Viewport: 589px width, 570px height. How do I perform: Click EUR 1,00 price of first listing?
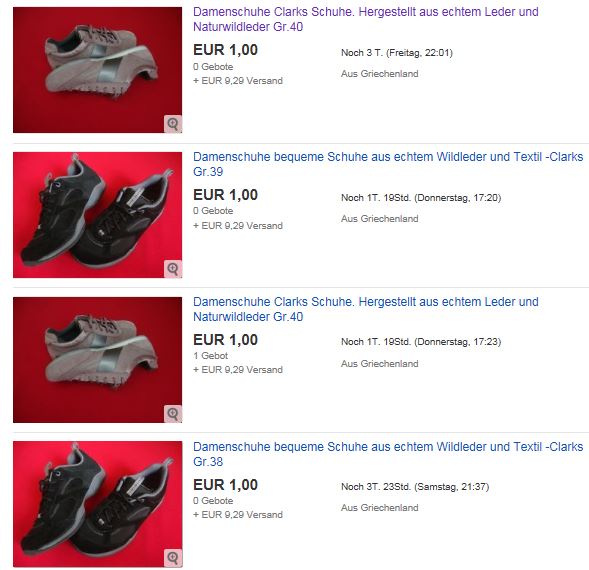[225, 50]
